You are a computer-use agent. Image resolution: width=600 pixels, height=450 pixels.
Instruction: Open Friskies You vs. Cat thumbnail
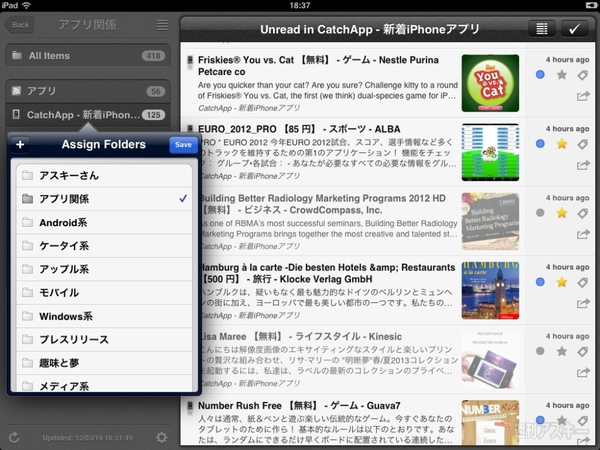click(490, 83)
